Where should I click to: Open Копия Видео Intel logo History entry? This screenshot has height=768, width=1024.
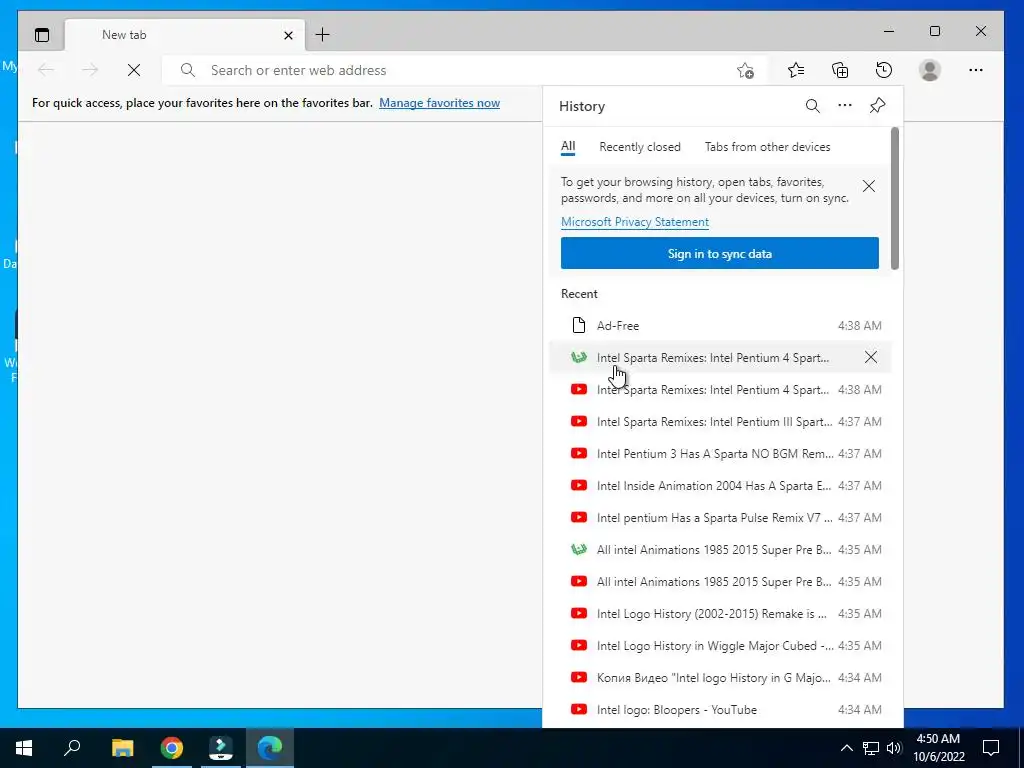720,677
